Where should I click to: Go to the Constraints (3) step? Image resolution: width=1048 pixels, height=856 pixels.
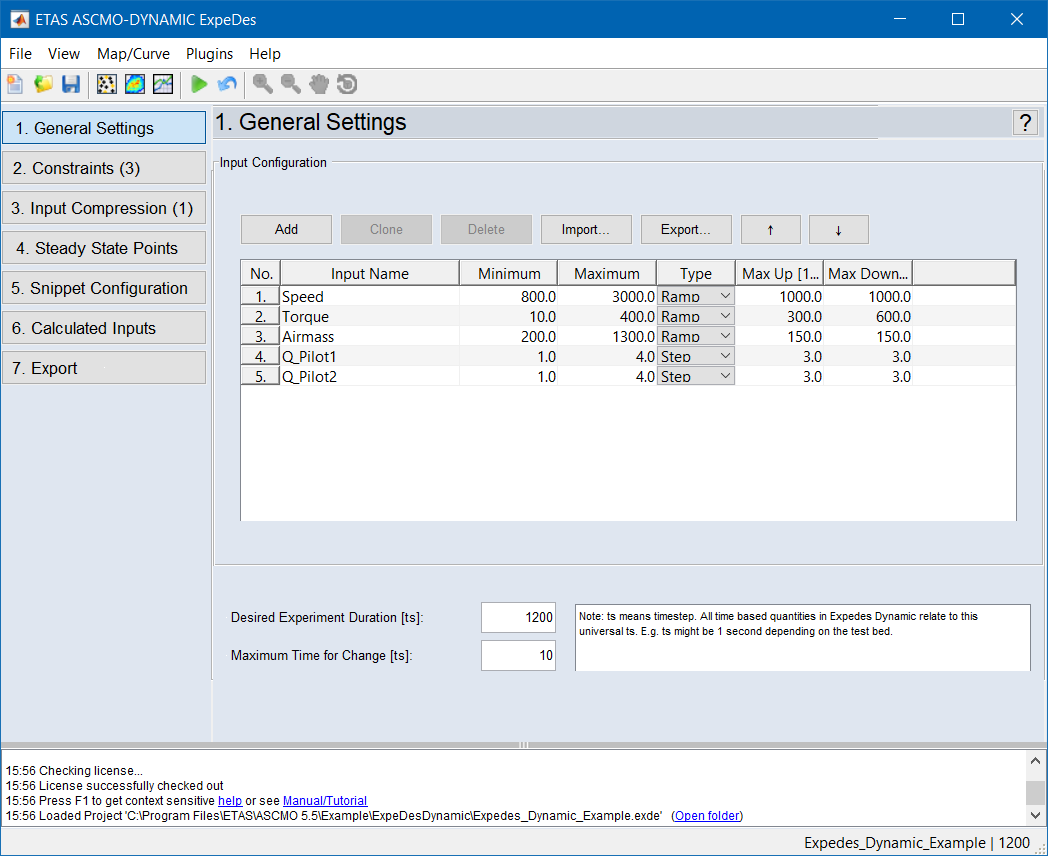tap(104, 168)
